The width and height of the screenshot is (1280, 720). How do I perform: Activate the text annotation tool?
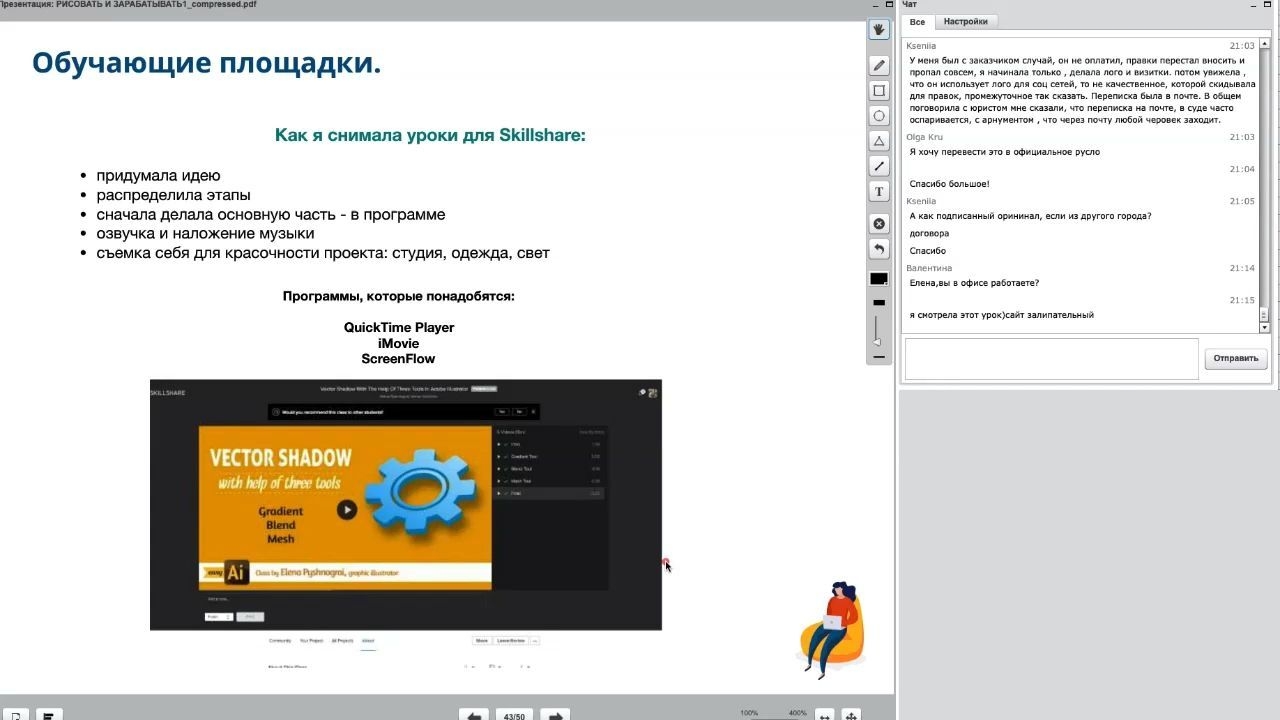pyautogui.click(x=879, y=191)
